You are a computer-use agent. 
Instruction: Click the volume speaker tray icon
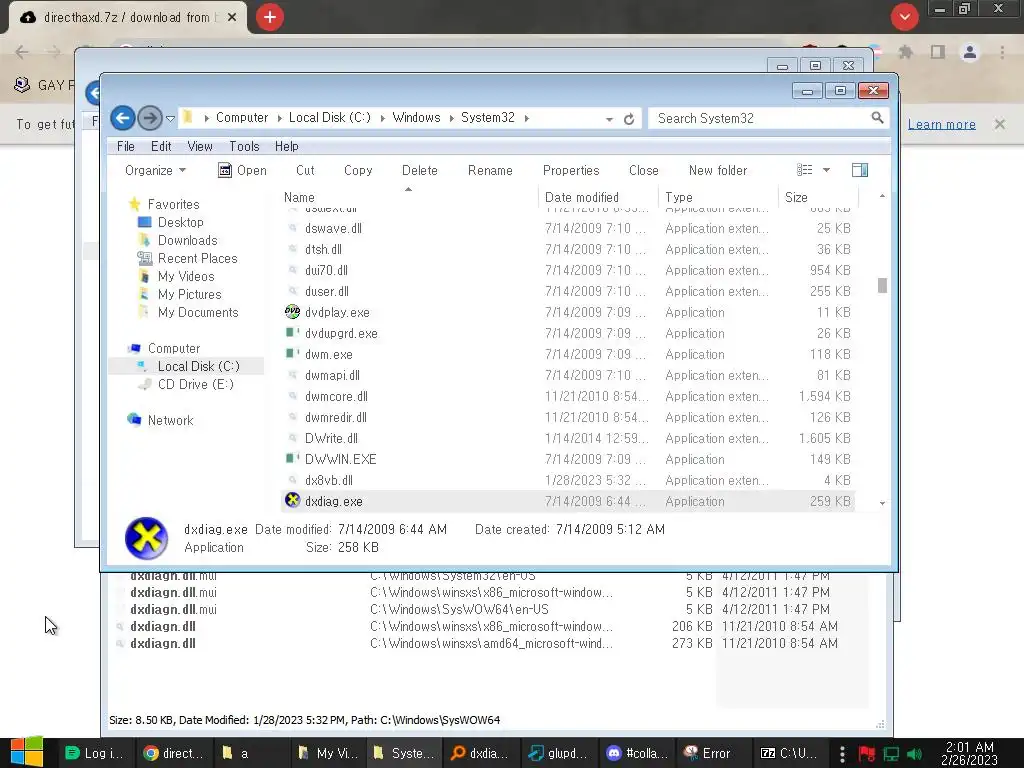pyautogui.click(x=914, y=754)
